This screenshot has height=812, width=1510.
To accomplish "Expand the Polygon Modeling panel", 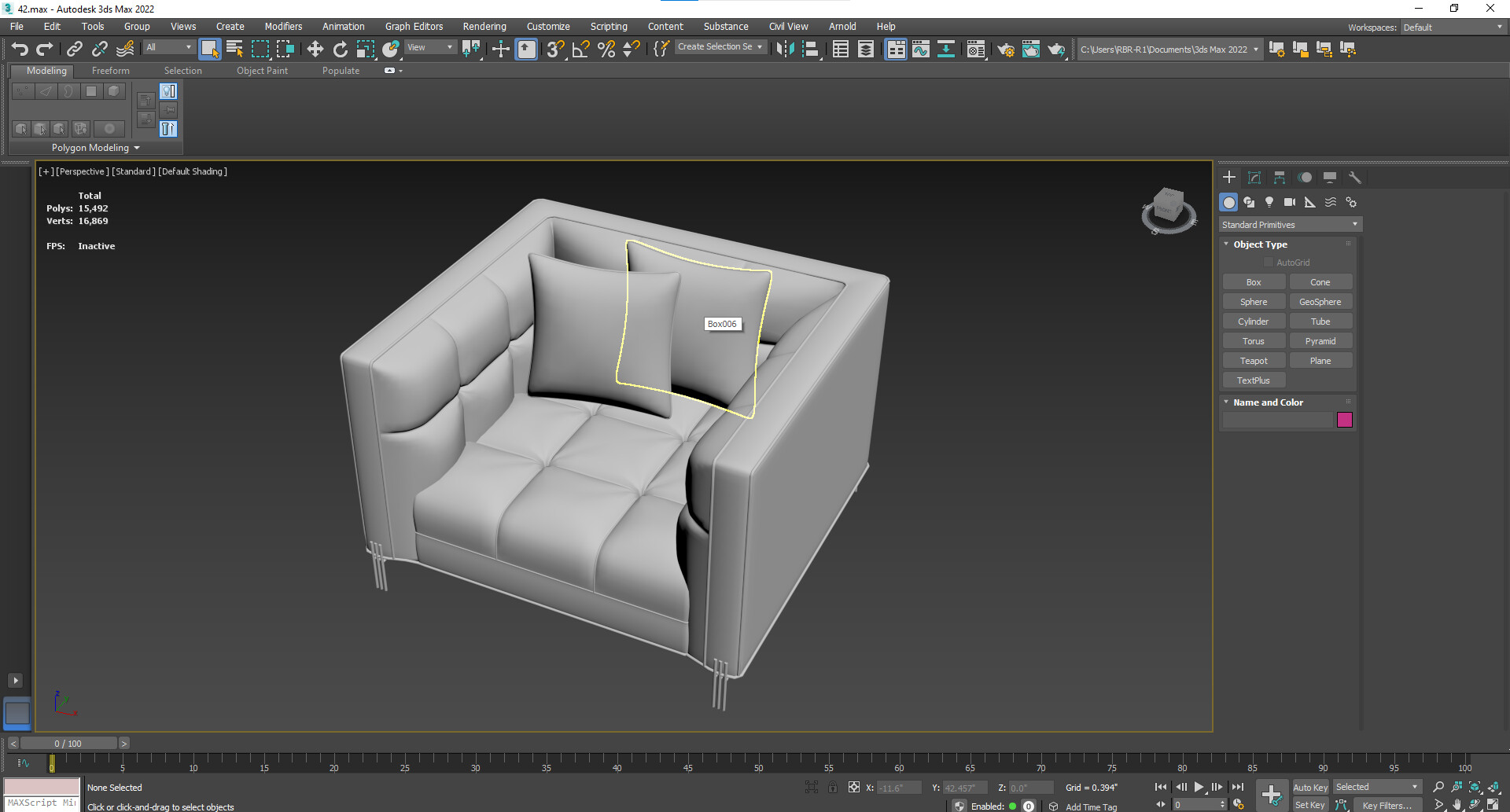I will (x=94, y=148).
